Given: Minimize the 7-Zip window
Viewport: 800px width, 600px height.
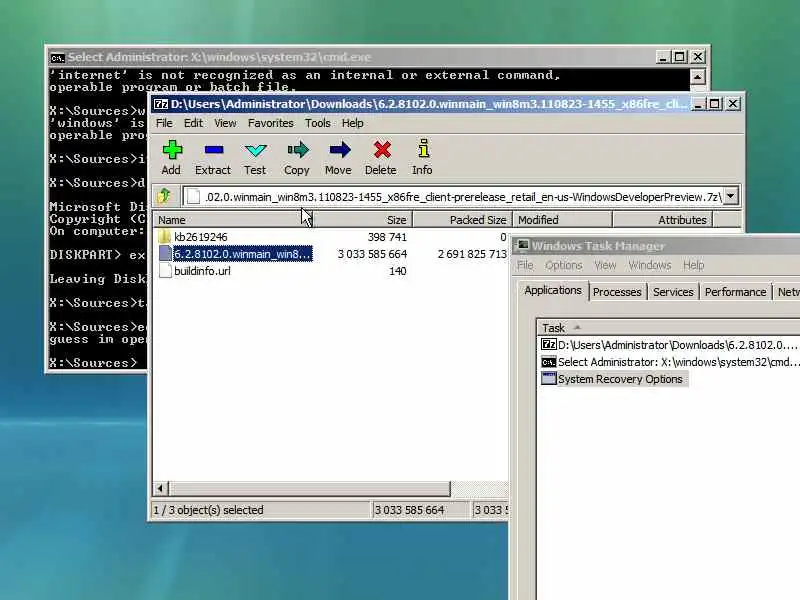Looking at the screenshot, I should 697,104.
